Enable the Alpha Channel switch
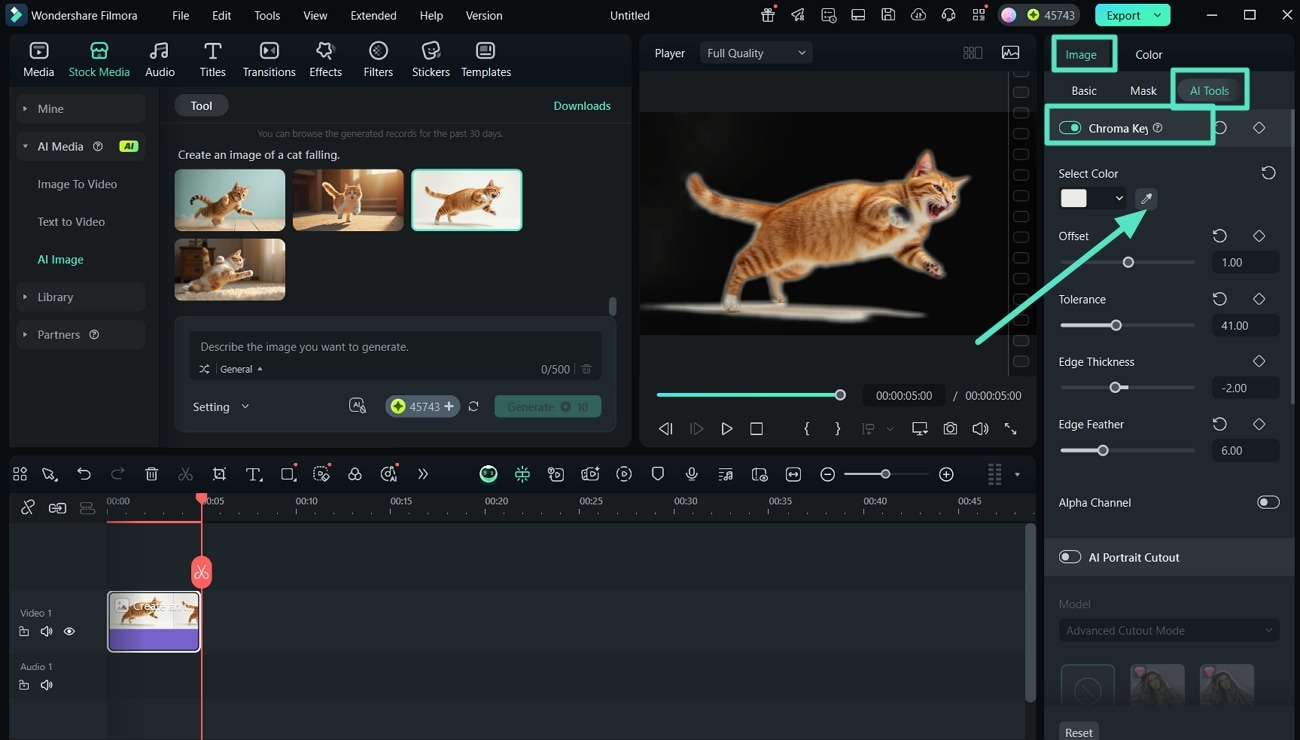Screen dimensions: 1300x740 point(1268,502)
